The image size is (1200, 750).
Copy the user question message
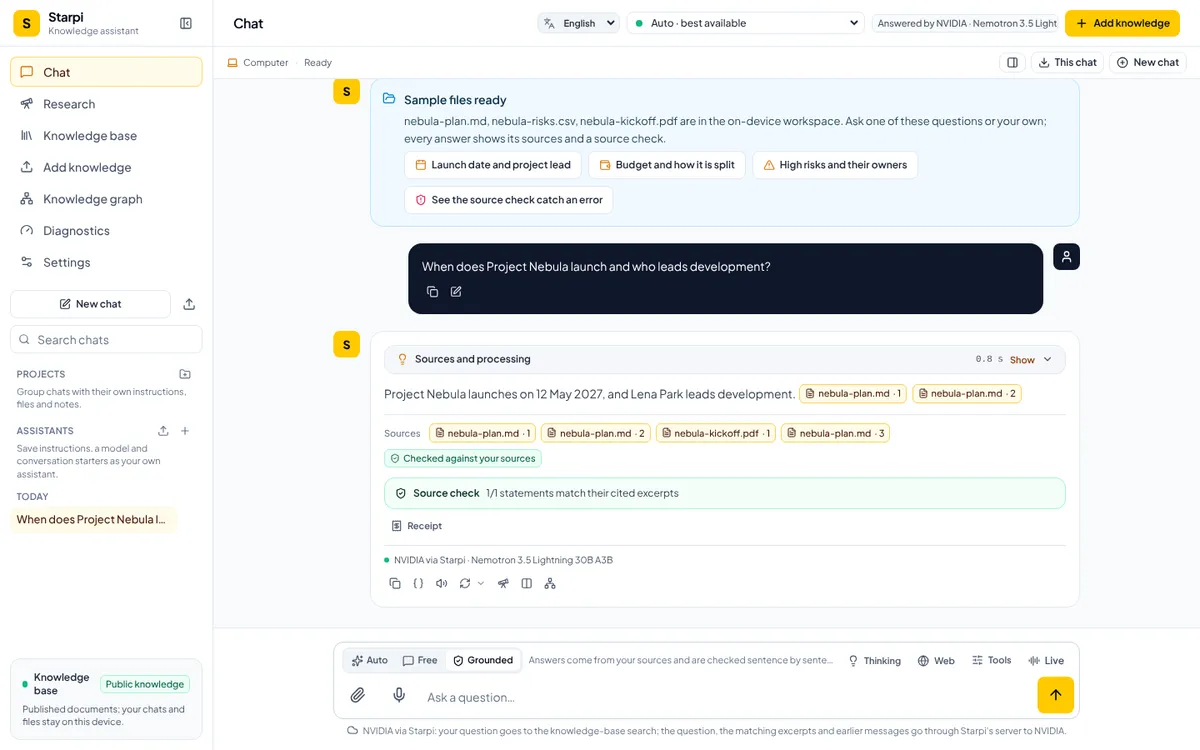tap(433, 292)
